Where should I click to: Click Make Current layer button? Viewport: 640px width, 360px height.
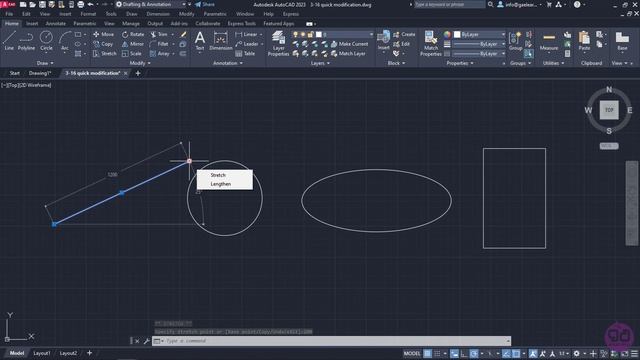[x=349, y=44]
